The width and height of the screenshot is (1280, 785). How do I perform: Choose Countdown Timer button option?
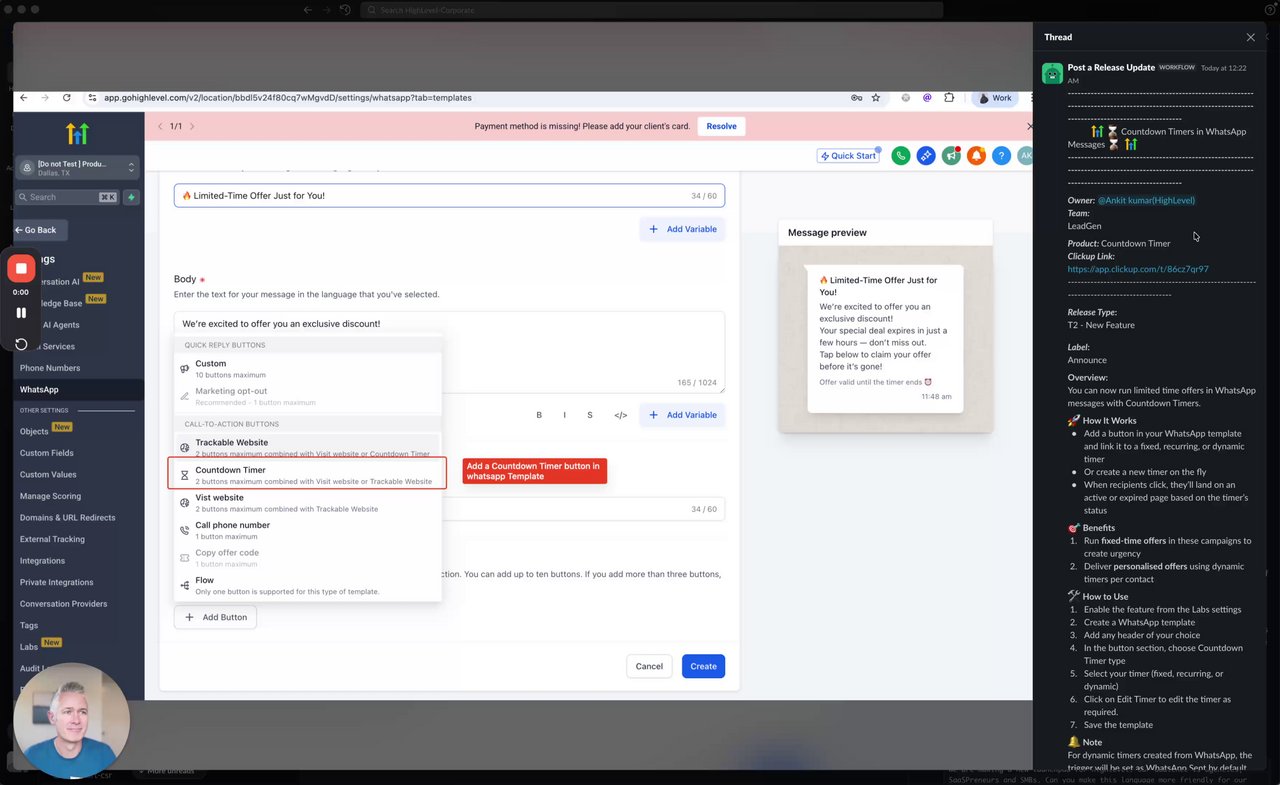(307, 475)
